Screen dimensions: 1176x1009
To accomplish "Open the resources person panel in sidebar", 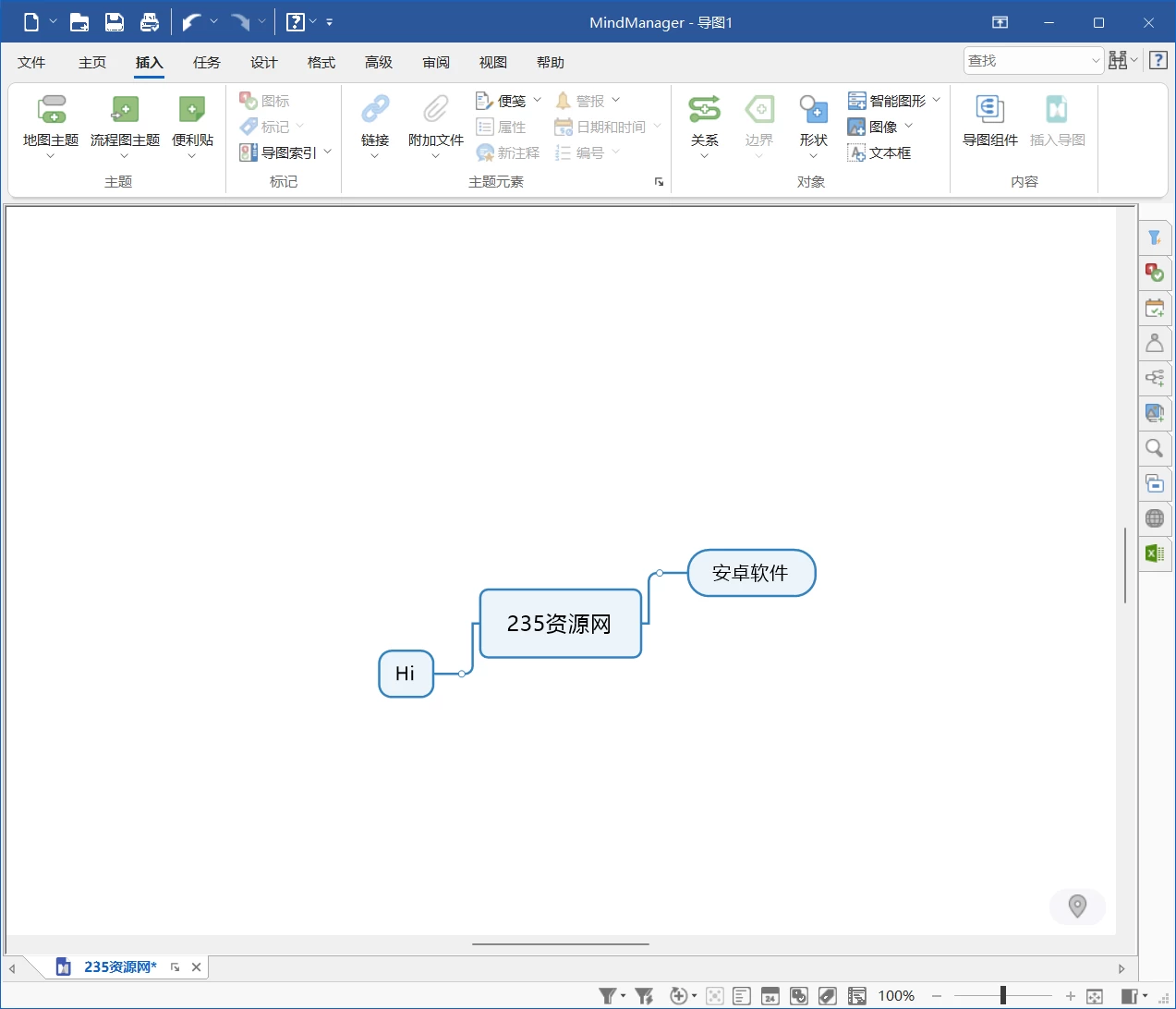I will point(1155,344).
